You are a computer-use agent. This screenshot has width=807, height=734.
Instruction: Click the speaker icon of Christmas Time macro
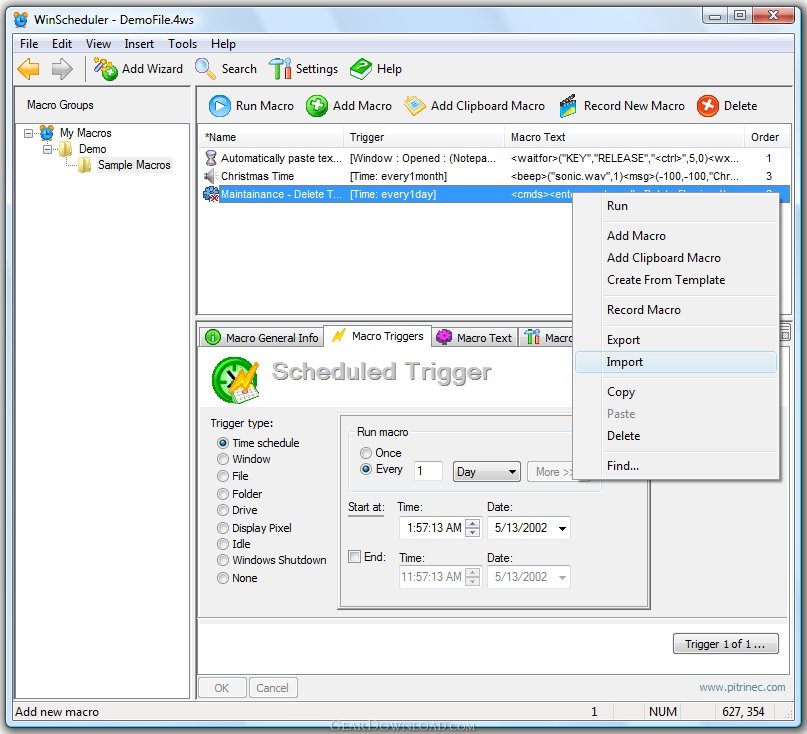tap(209, 176)
